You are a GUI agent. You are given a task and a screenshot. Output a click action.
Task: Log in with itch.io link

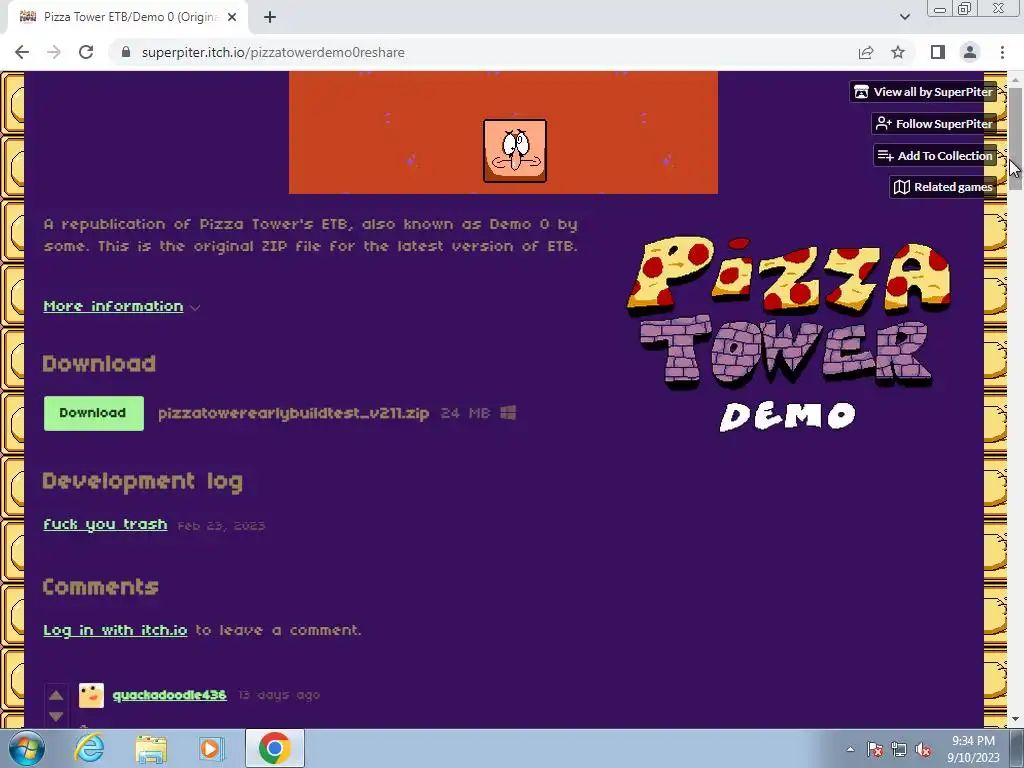click(x=115, y=630)
